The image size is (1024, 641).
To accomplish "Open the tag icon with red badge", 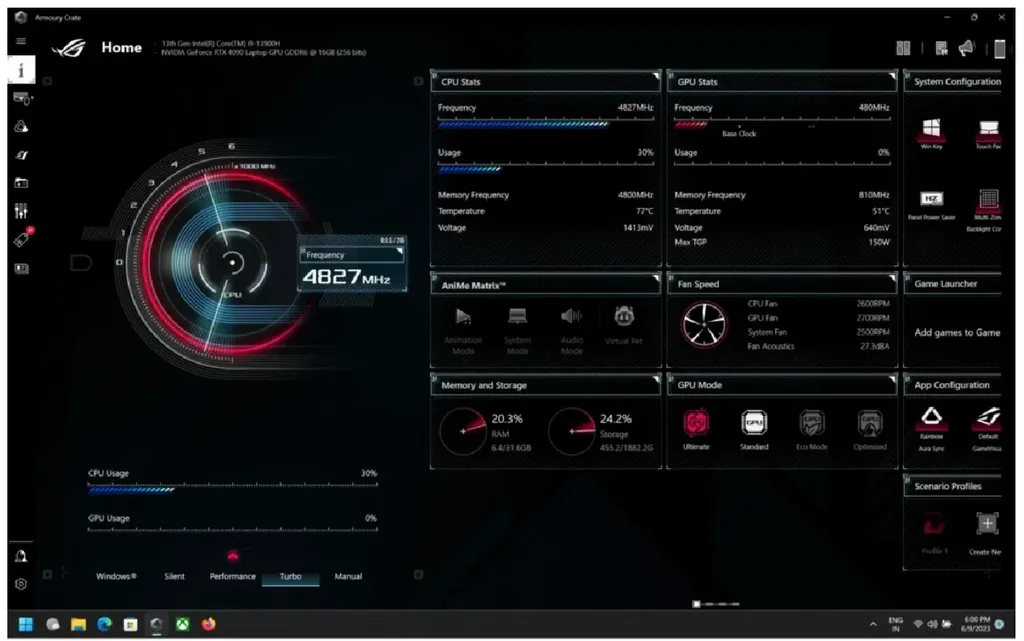I will (22, 239).
